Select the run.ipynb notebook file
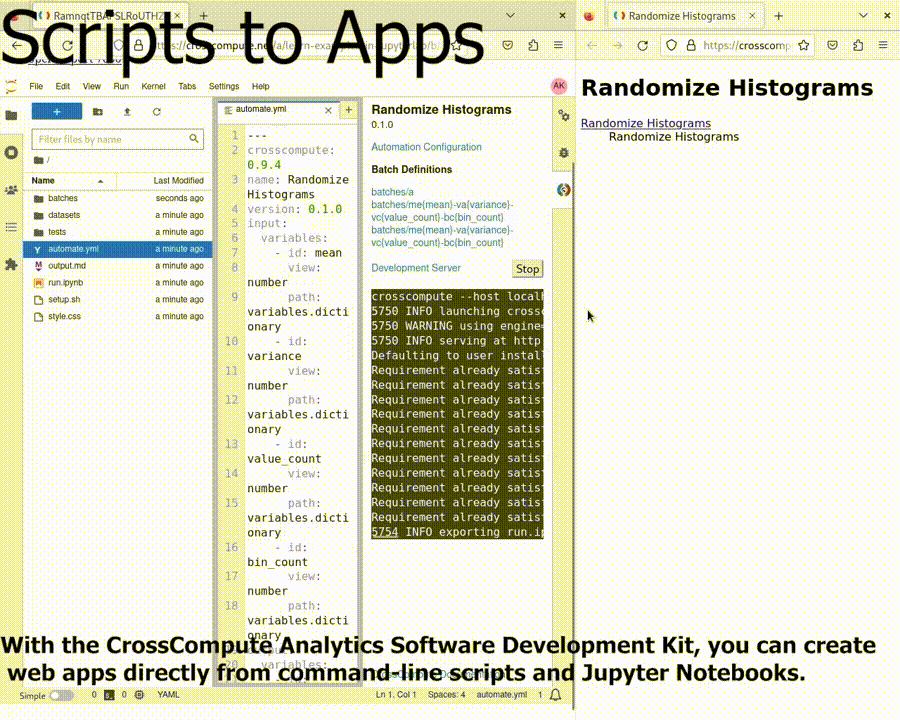 [119, 282]
